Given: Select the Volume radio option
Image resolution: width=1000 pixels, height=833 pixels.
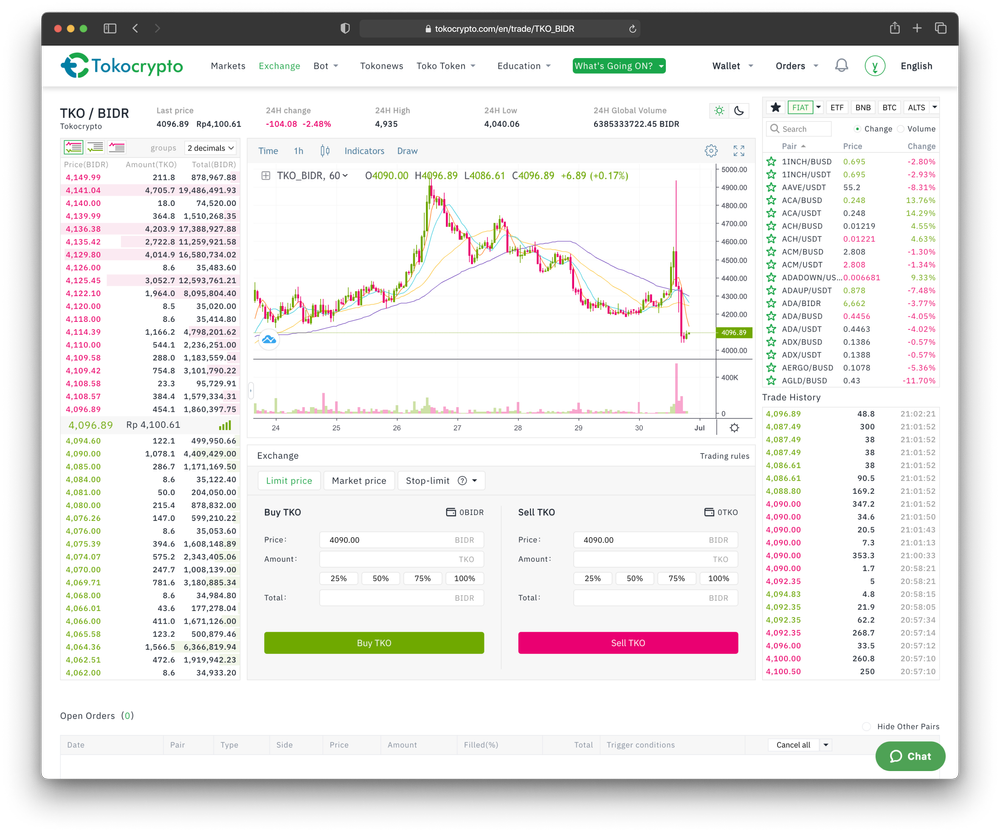Looking at the screenshot, I should [901, 129].
